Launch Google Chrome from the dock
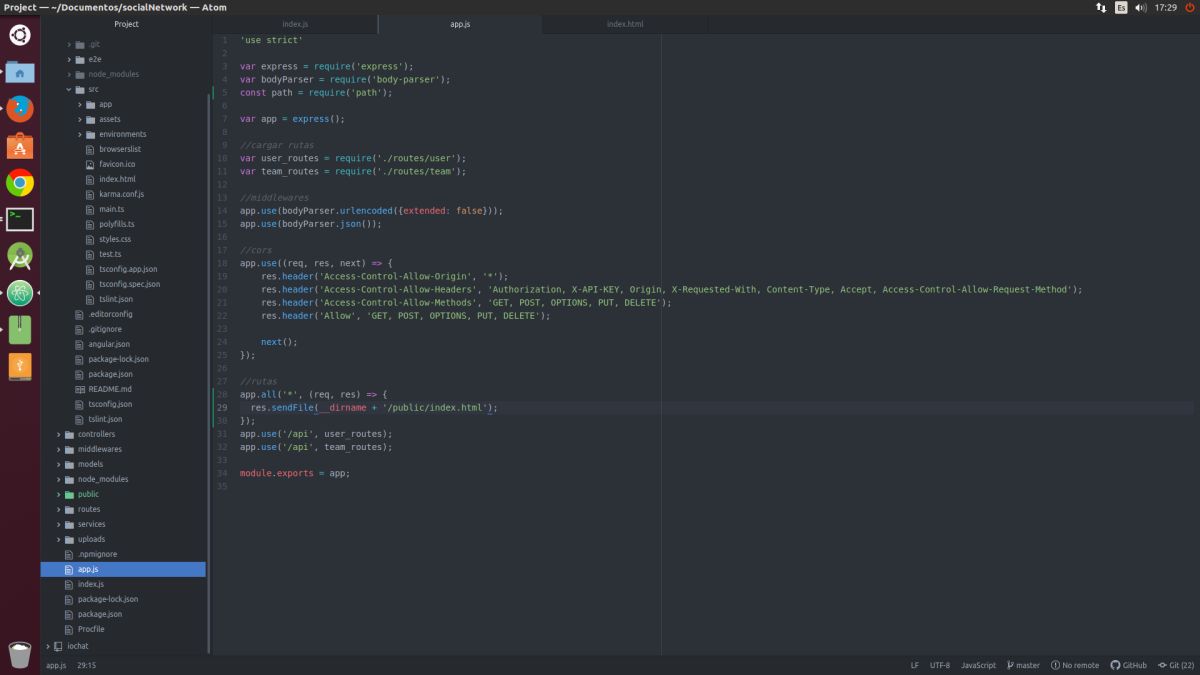 19,183
